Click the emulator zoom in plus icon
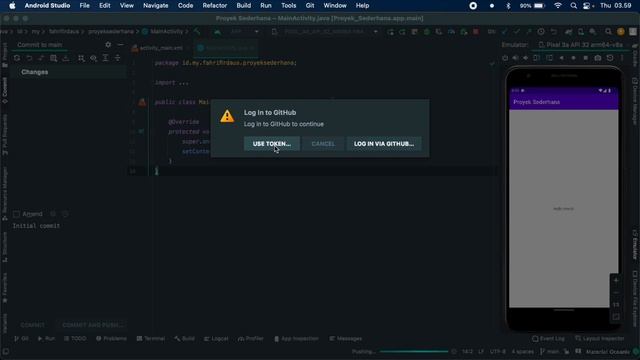The width and height of the screenshot is (640, 360). point(616,280)
